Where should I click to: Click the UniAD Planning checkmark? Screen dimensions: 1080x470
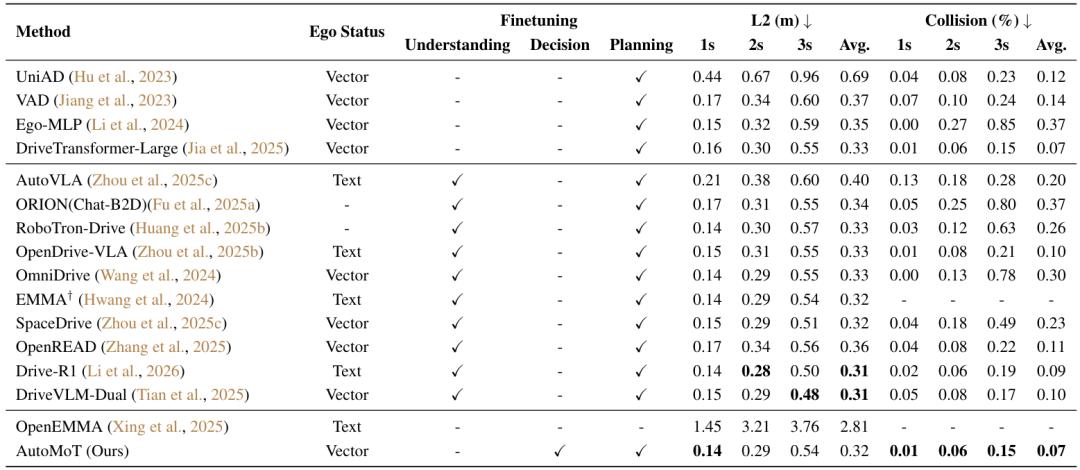[641, 77]
